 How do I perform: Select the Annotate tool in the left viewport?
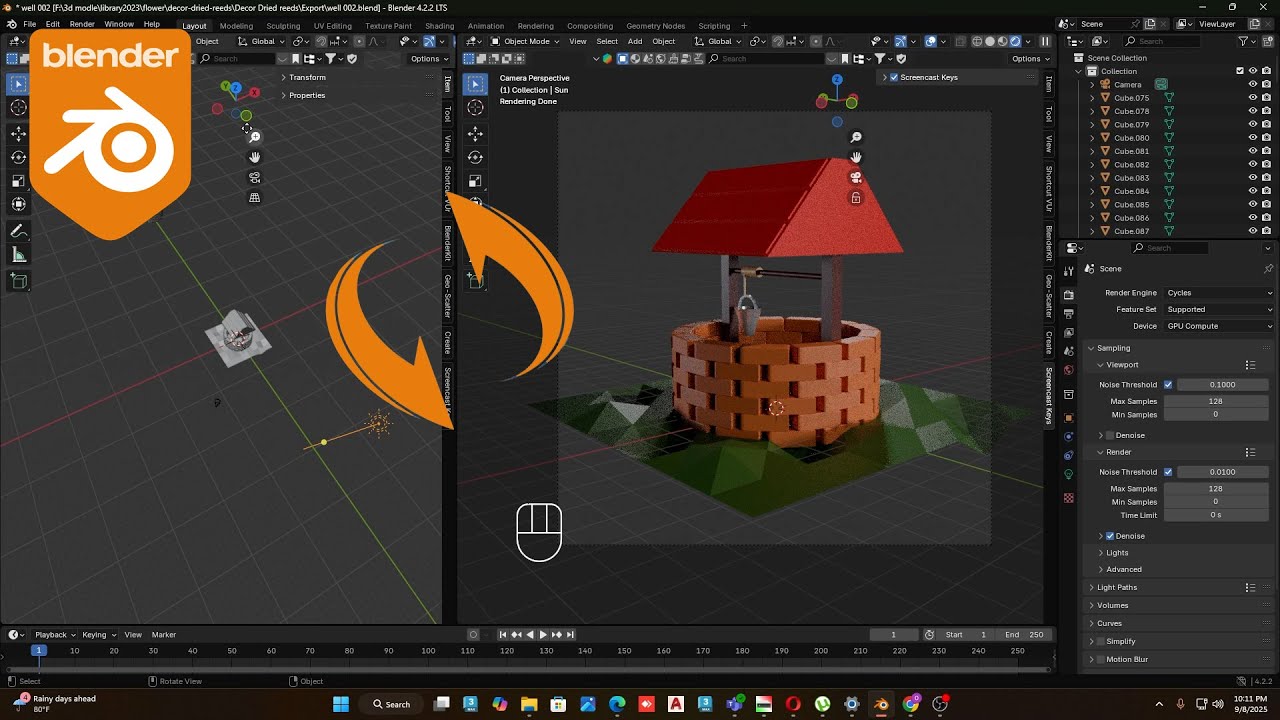coord(18,231)
